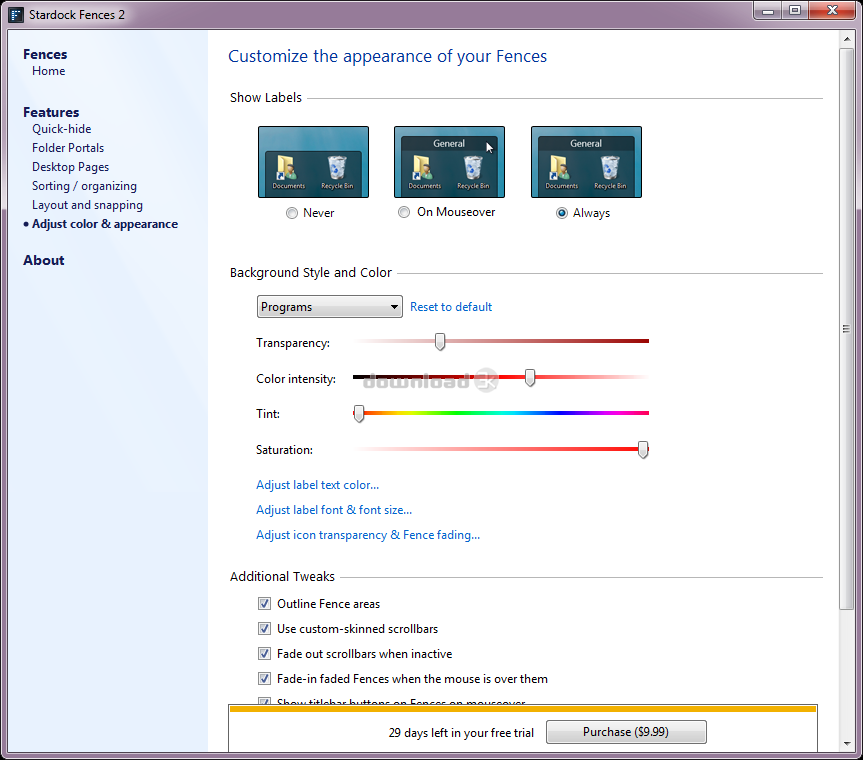Choose the Never radio button
The image size is (863, 760).
(292, 213)
